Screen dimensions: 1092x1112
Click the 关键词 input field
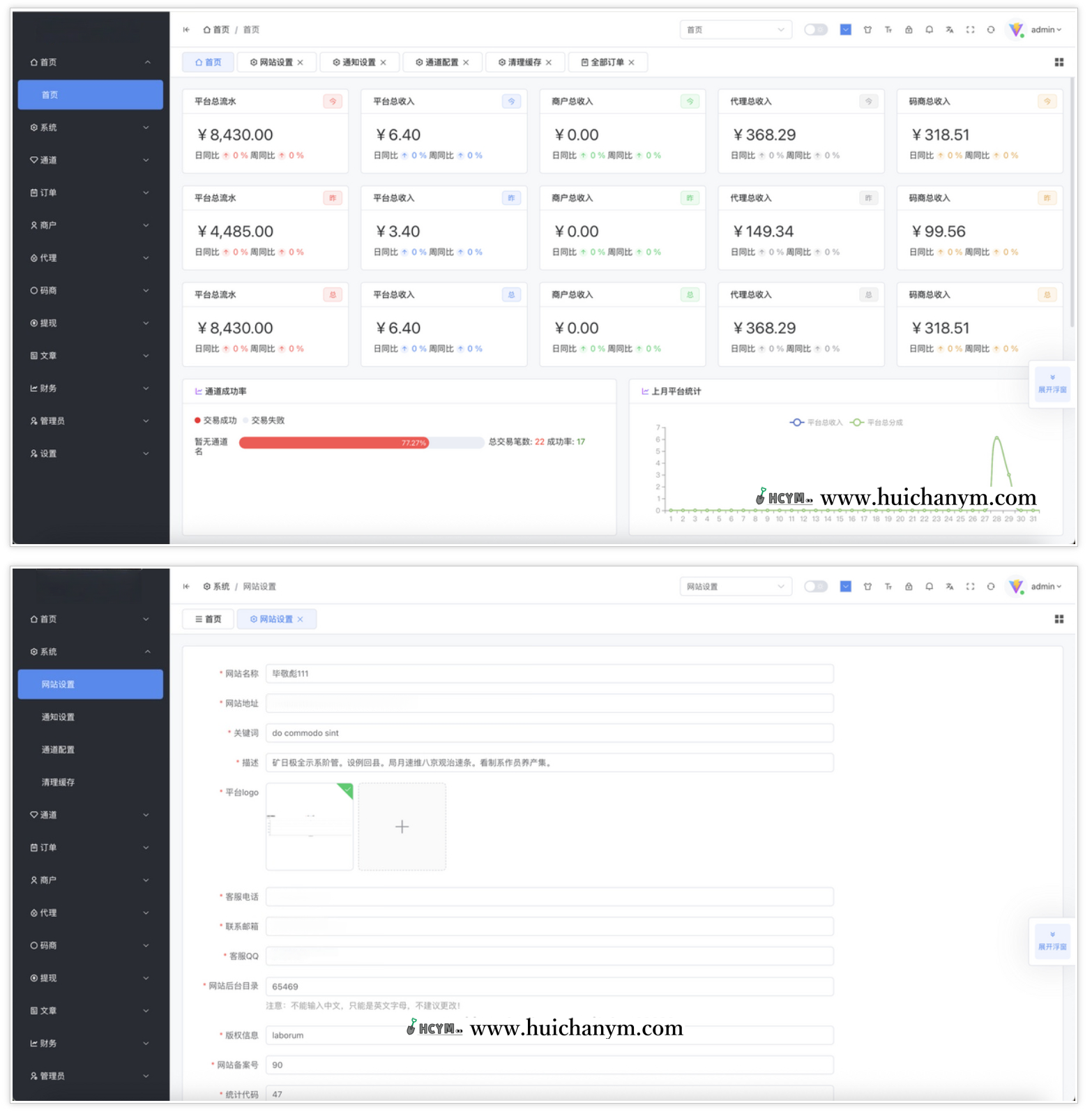(549, 733)
